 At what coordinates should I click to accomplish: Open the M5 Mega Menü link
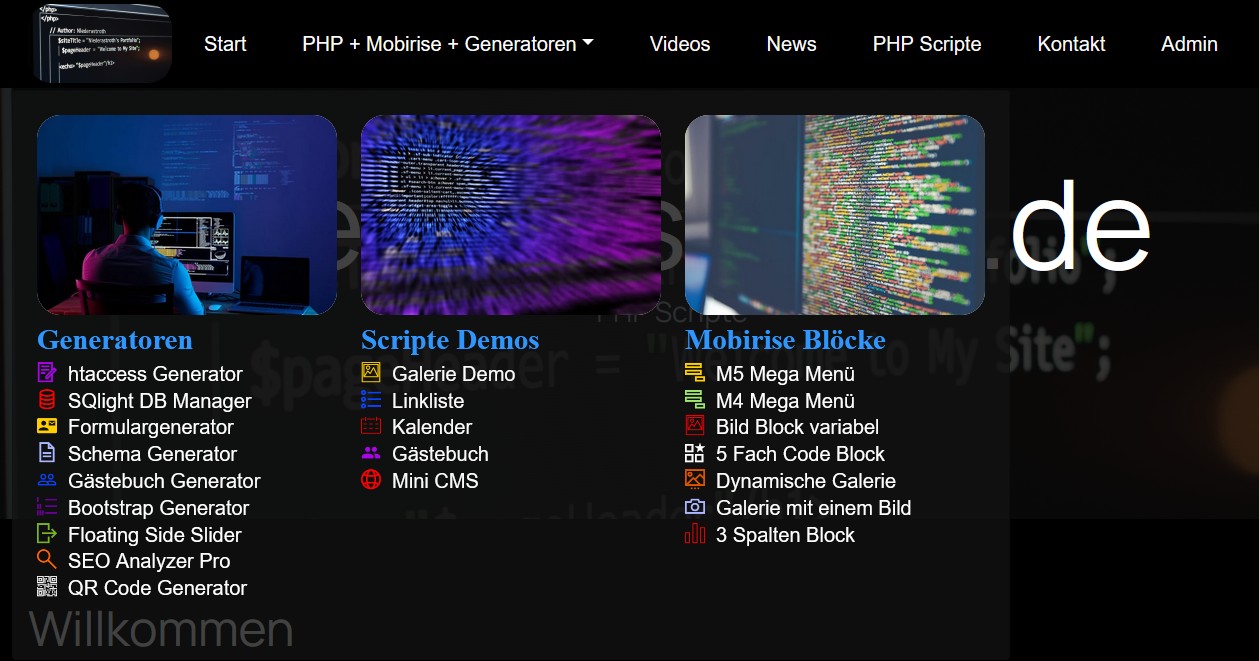[785, 374]
